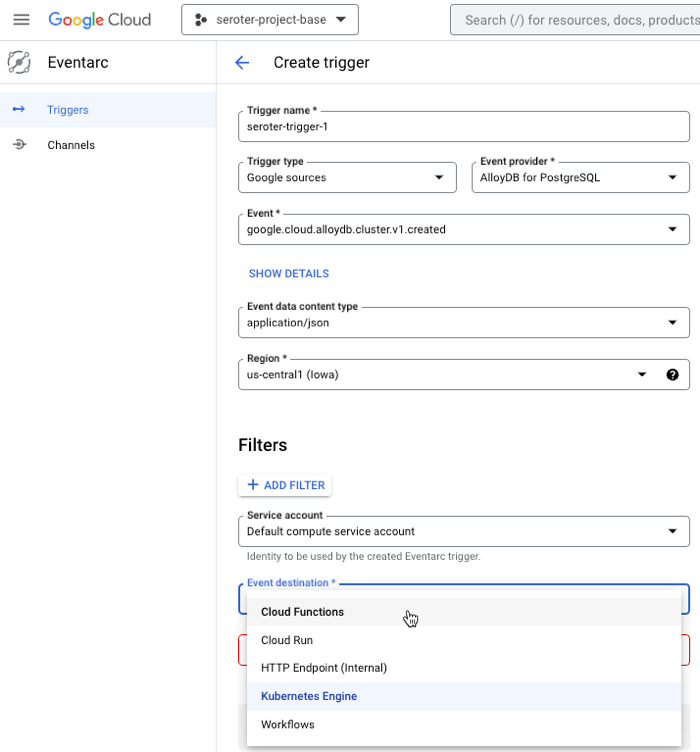Click the Eventarc title text
The image size is (700, 752).
78,62
